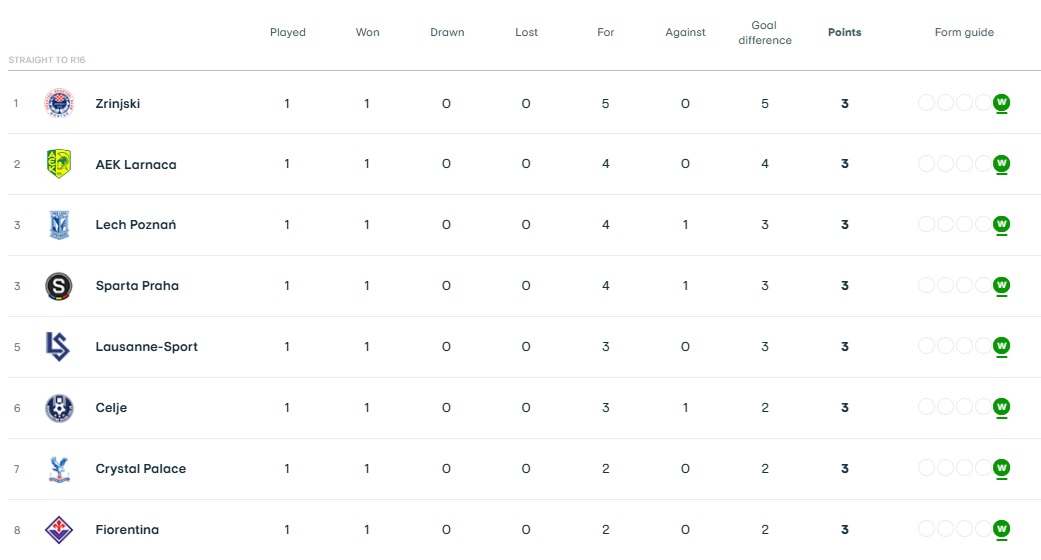Click the Lausanne-Sport club crest
The width and height of the screenshot is (1041, 560).
coord(59,347)
